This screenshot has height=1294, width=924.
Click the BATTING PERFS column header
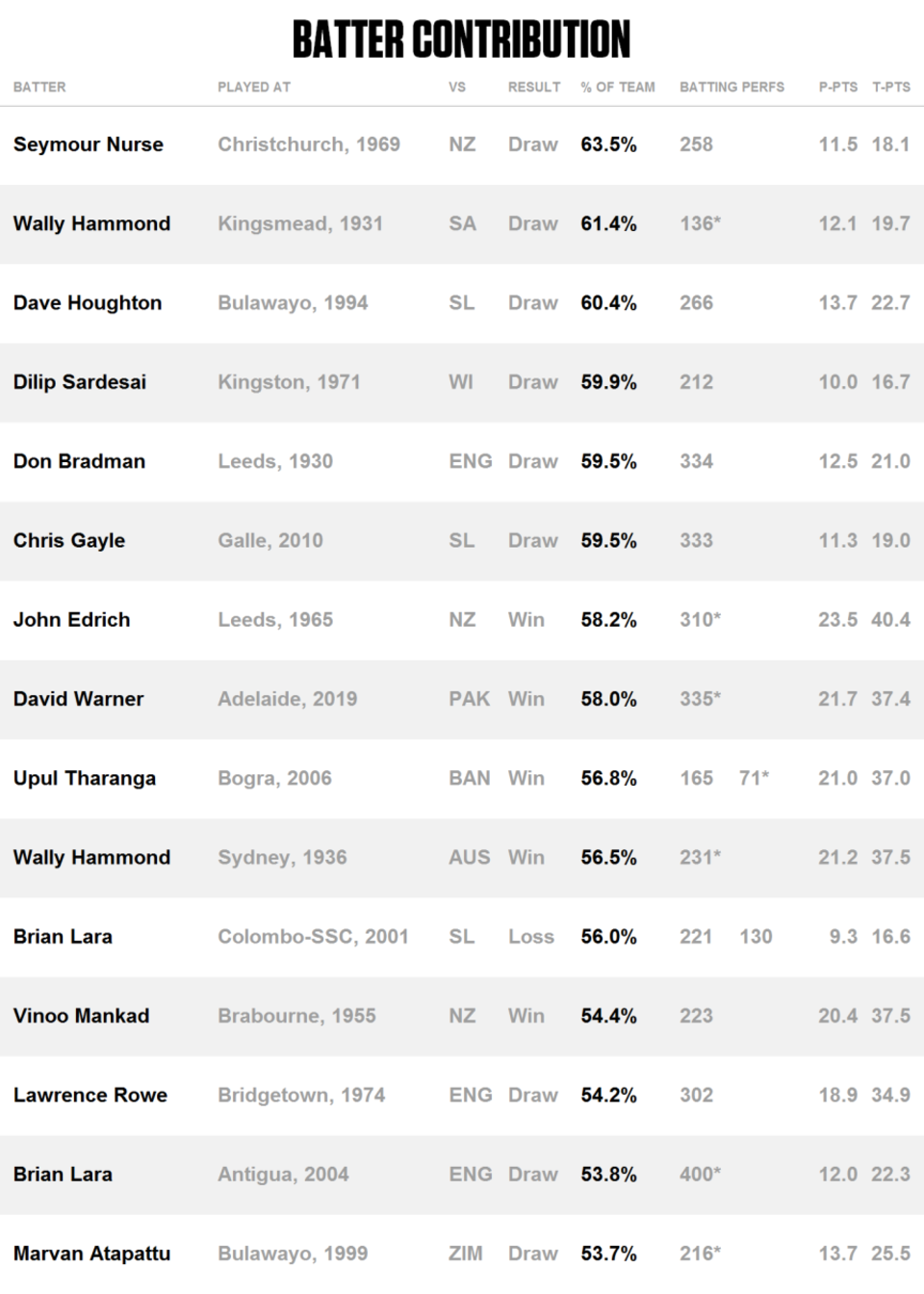tap(732, 87)
